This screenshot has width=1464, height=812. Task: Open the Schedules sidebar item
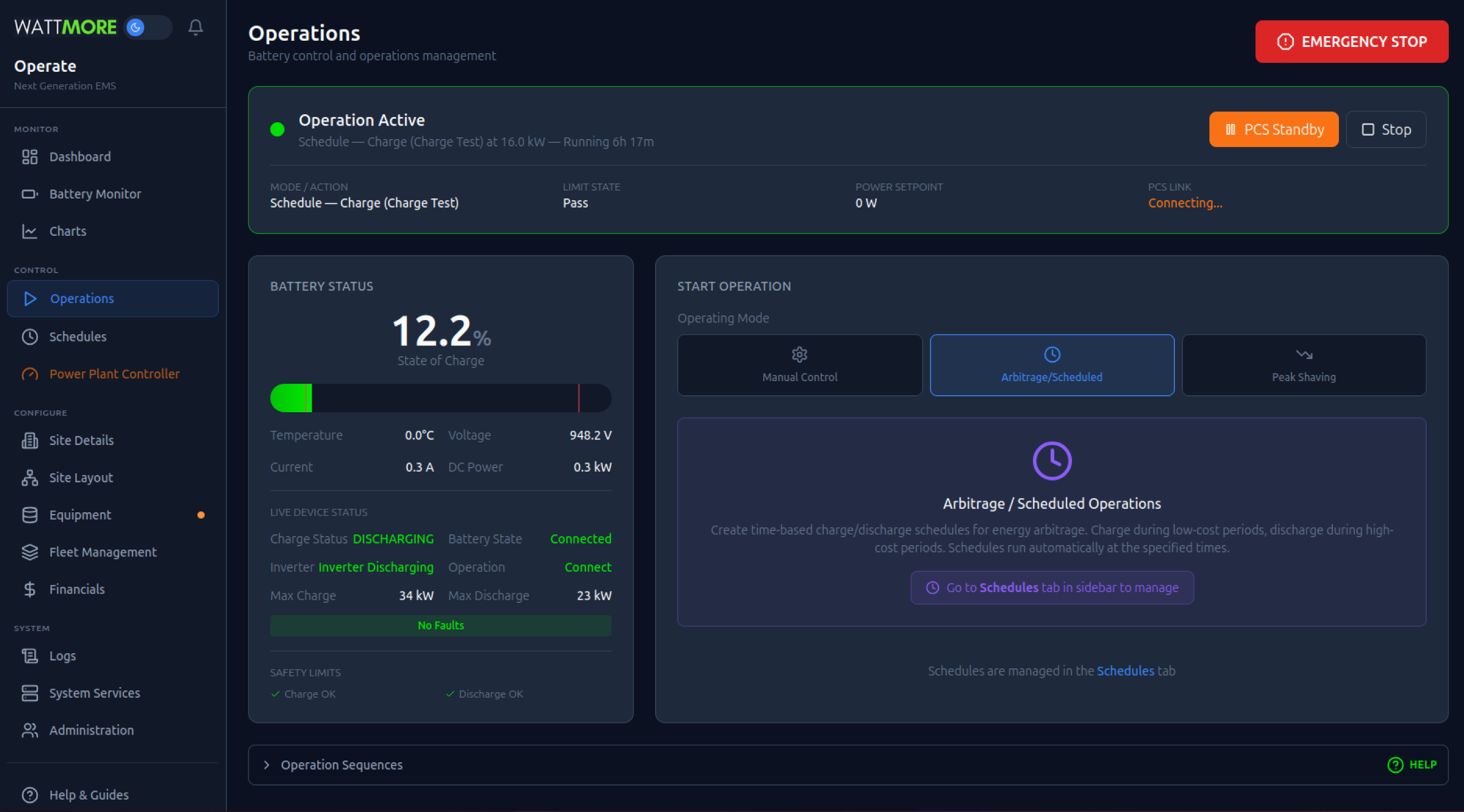pos(77,336)
